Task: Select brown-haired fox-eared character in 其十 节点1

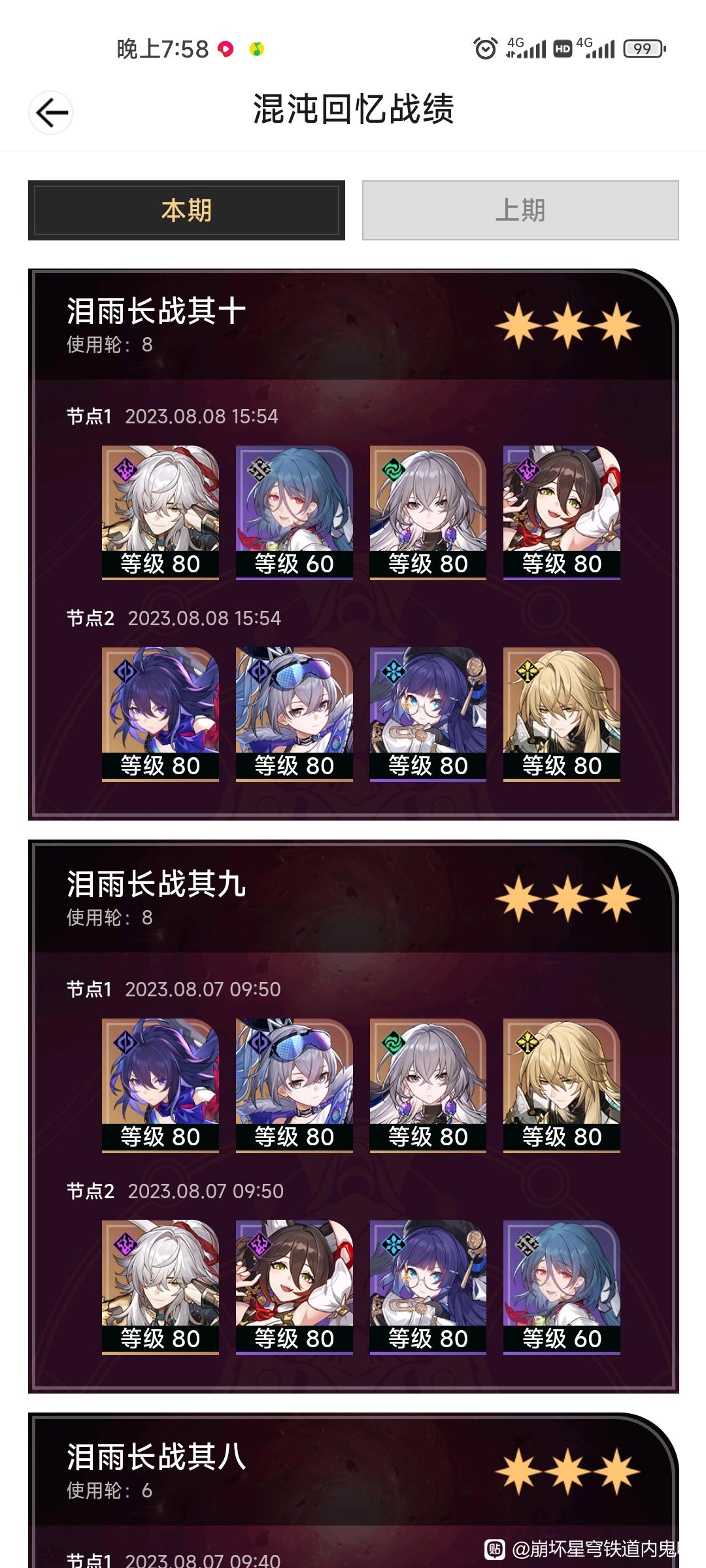Action: pyautogui.click(x=562, y=512)
